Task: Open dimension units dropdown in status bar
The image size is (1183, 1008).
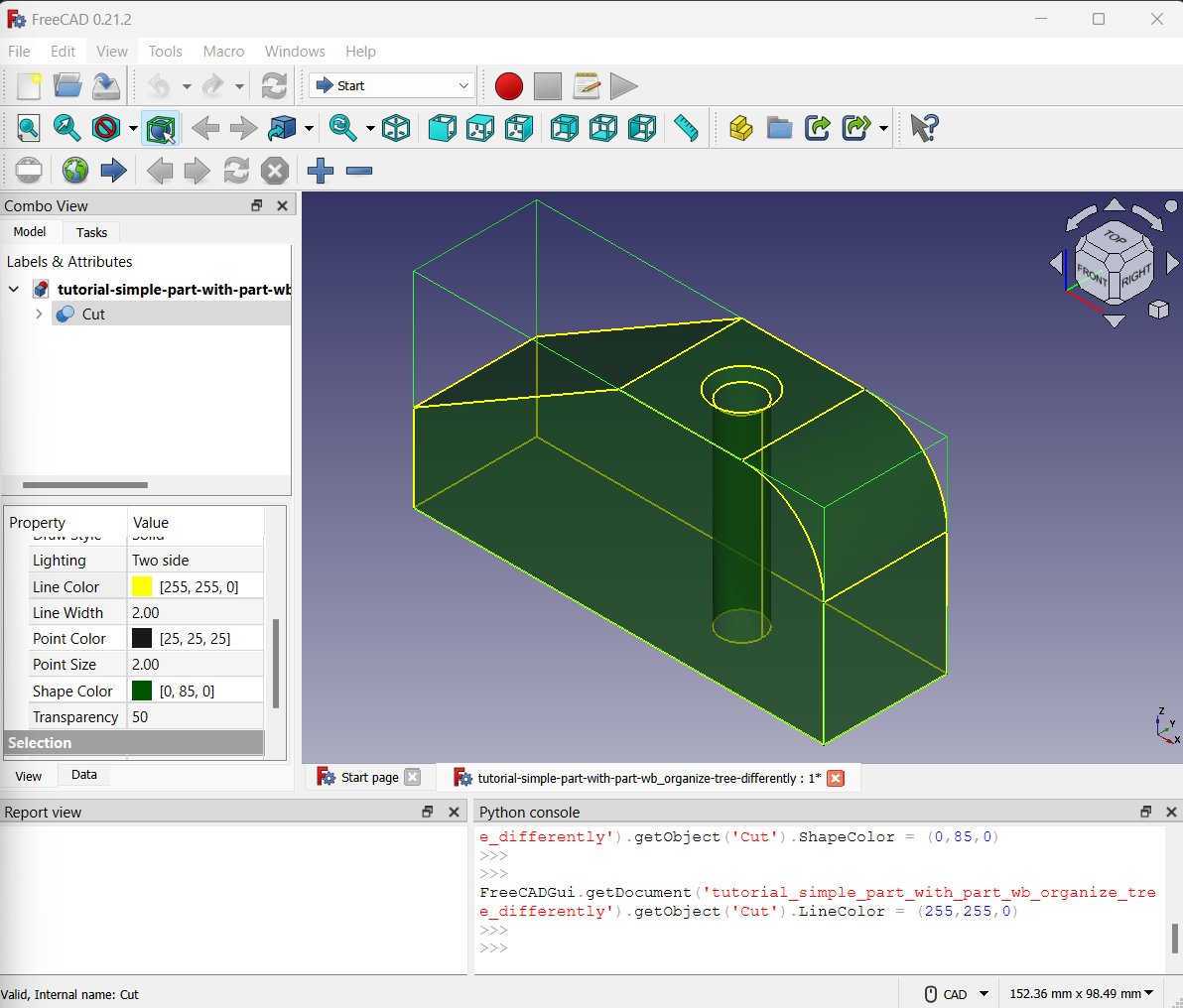Action: pos(1081,994)
